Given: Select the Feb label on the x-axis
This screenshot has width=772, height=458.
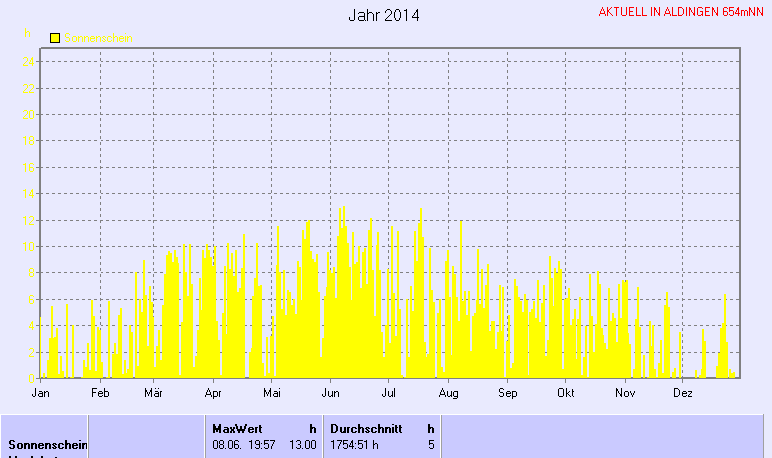Looking at the screenshot, I should pyautogui.click(x=99, y=394).
